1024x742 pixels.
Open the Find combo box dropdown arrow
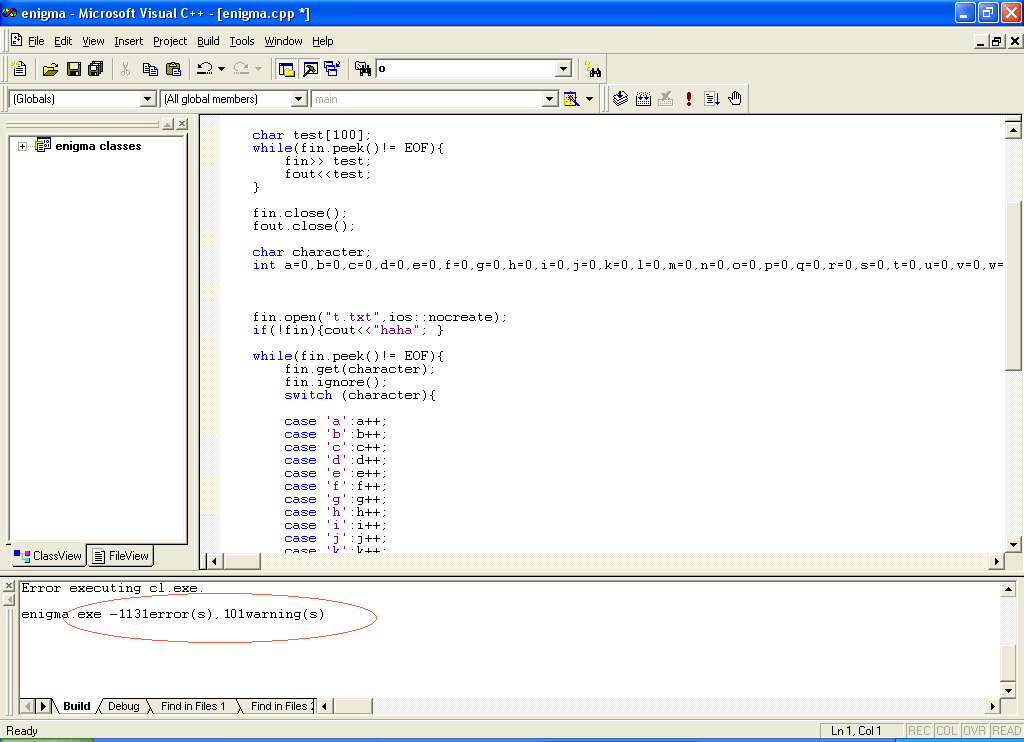click(x=563, y=69)
